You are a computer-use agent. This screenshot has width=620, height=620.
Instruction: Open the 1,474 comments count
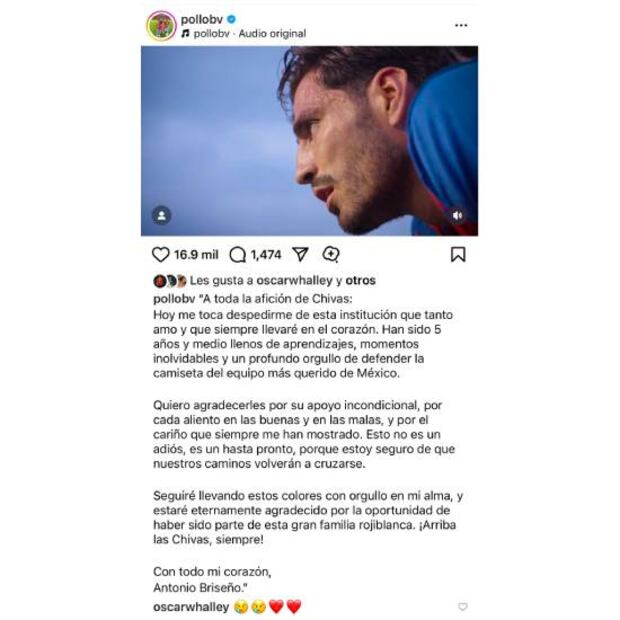pyautogui.click(x=266, y=255)
